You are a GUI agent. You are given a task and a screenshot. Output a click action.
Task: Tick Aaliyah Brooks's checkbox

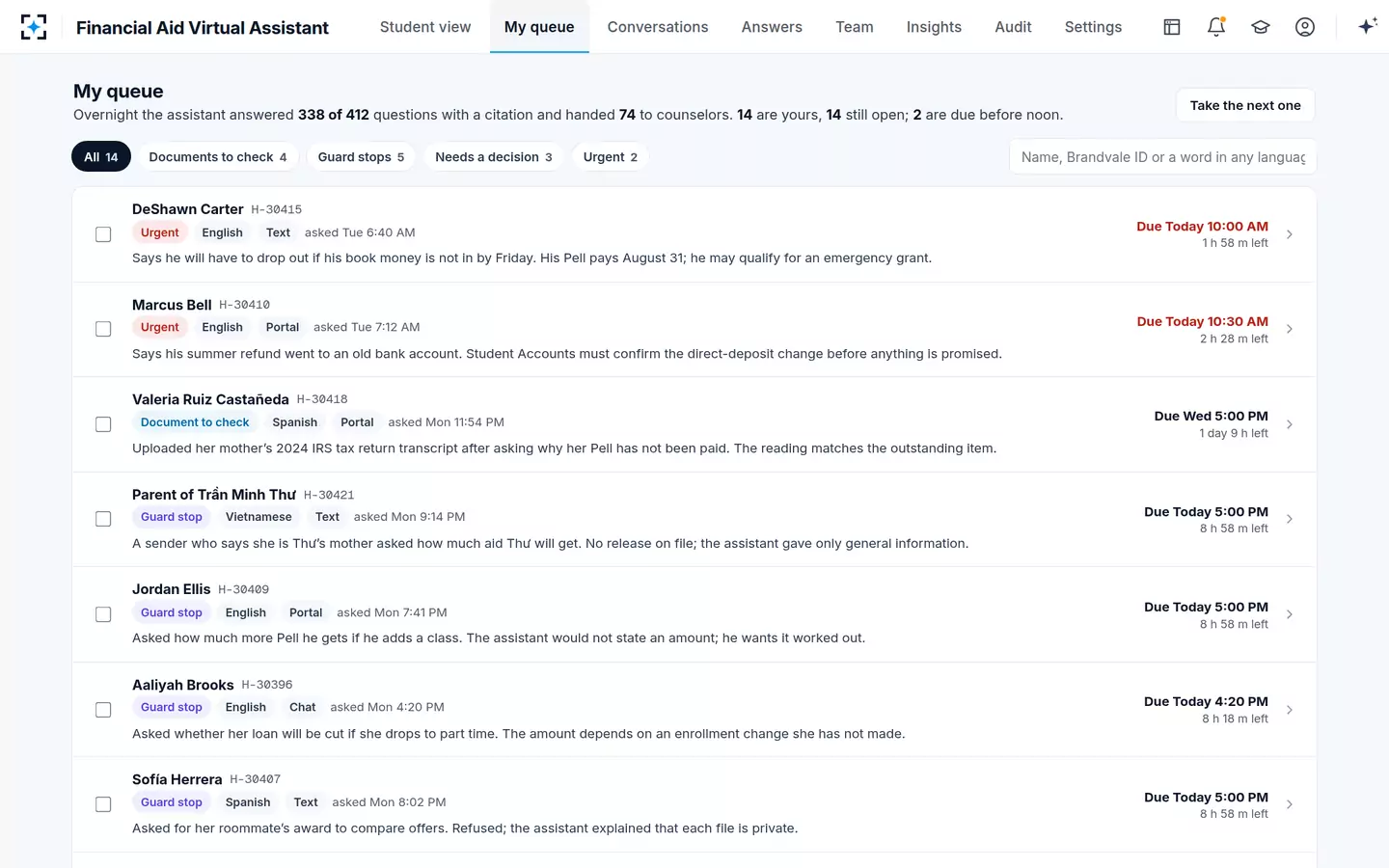coord(103,710)
